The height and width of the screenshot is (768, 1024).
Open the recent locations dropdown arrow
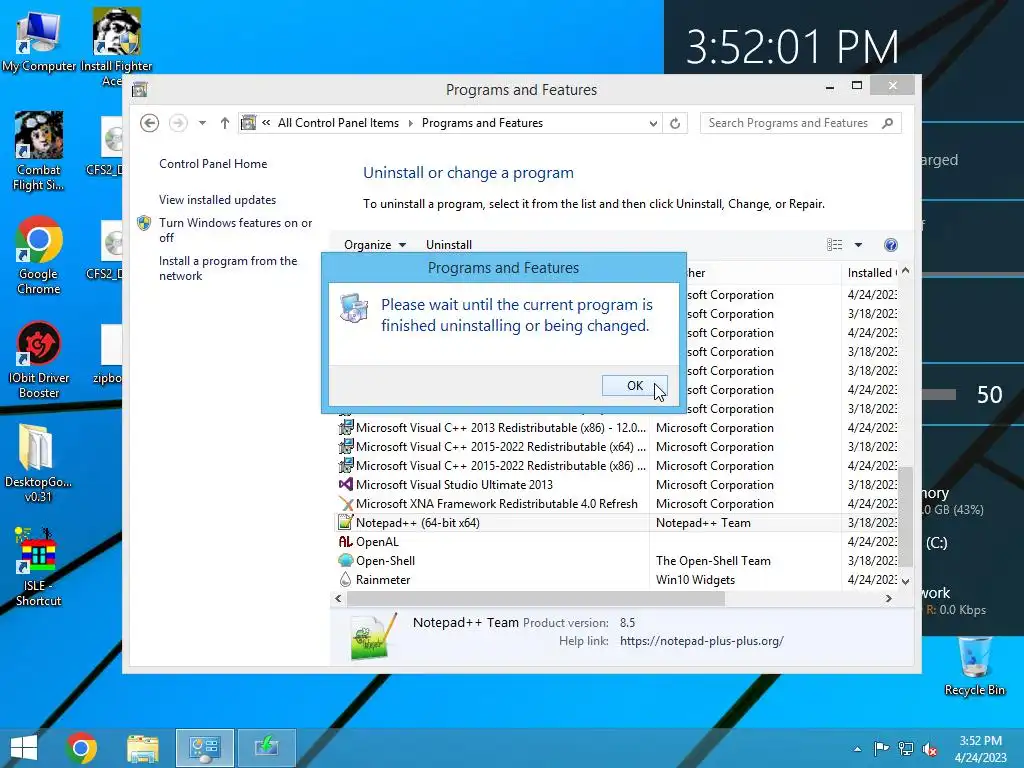point(202,123)
